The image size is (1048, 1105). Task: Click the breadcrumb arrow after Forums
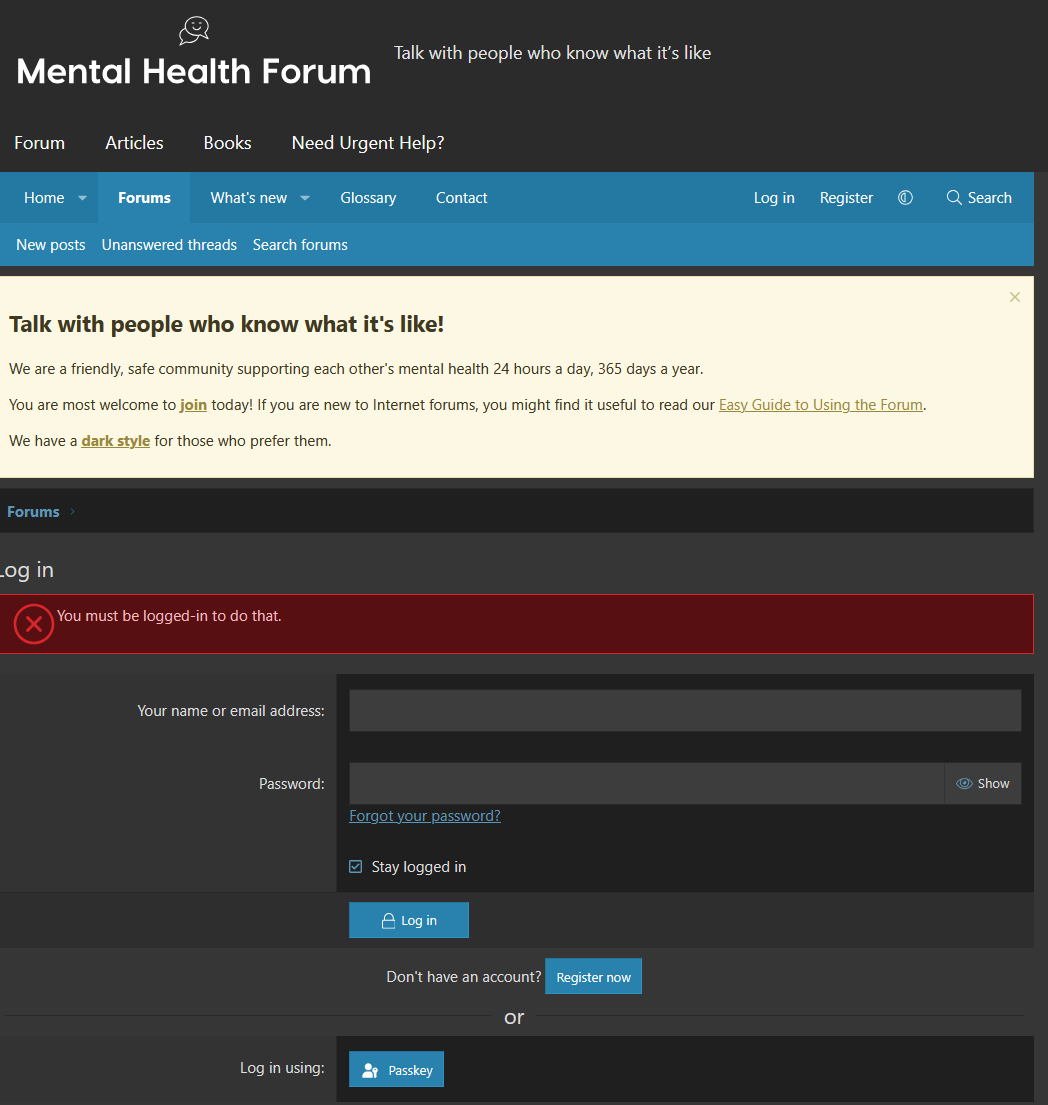coord(72,512)
